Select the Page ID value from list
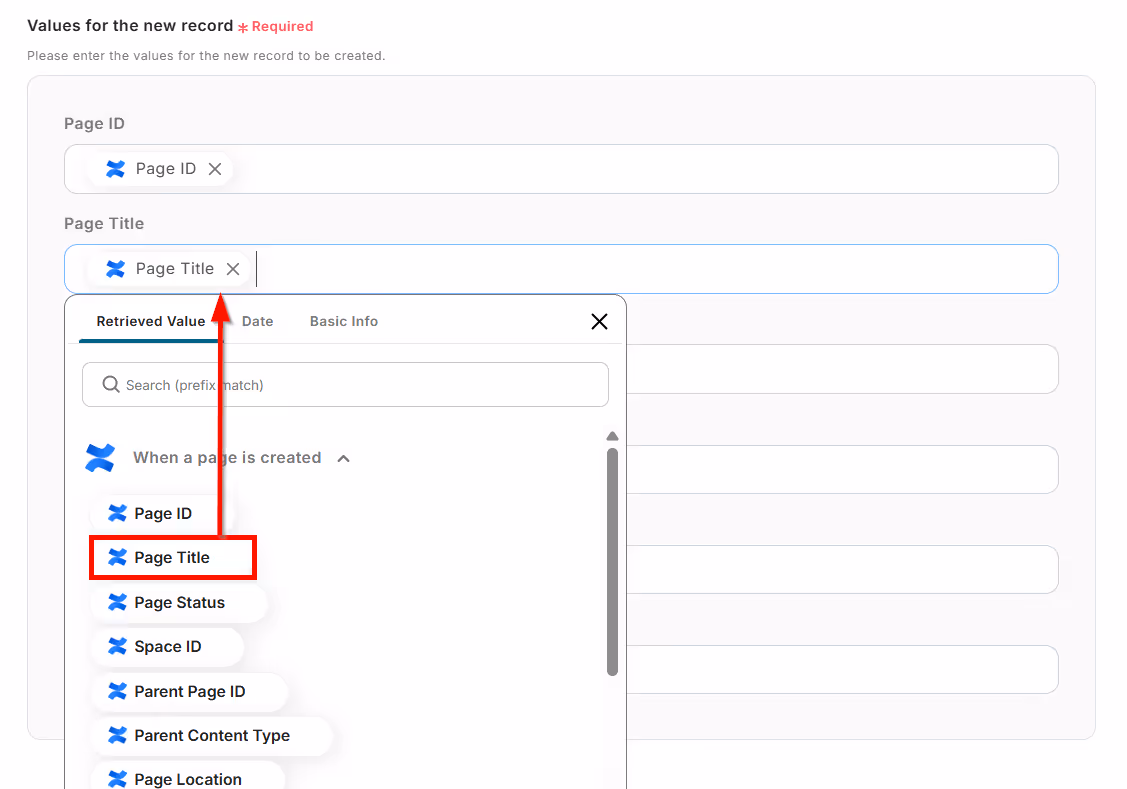The image size is (1127, 789). tap(162, 513)
